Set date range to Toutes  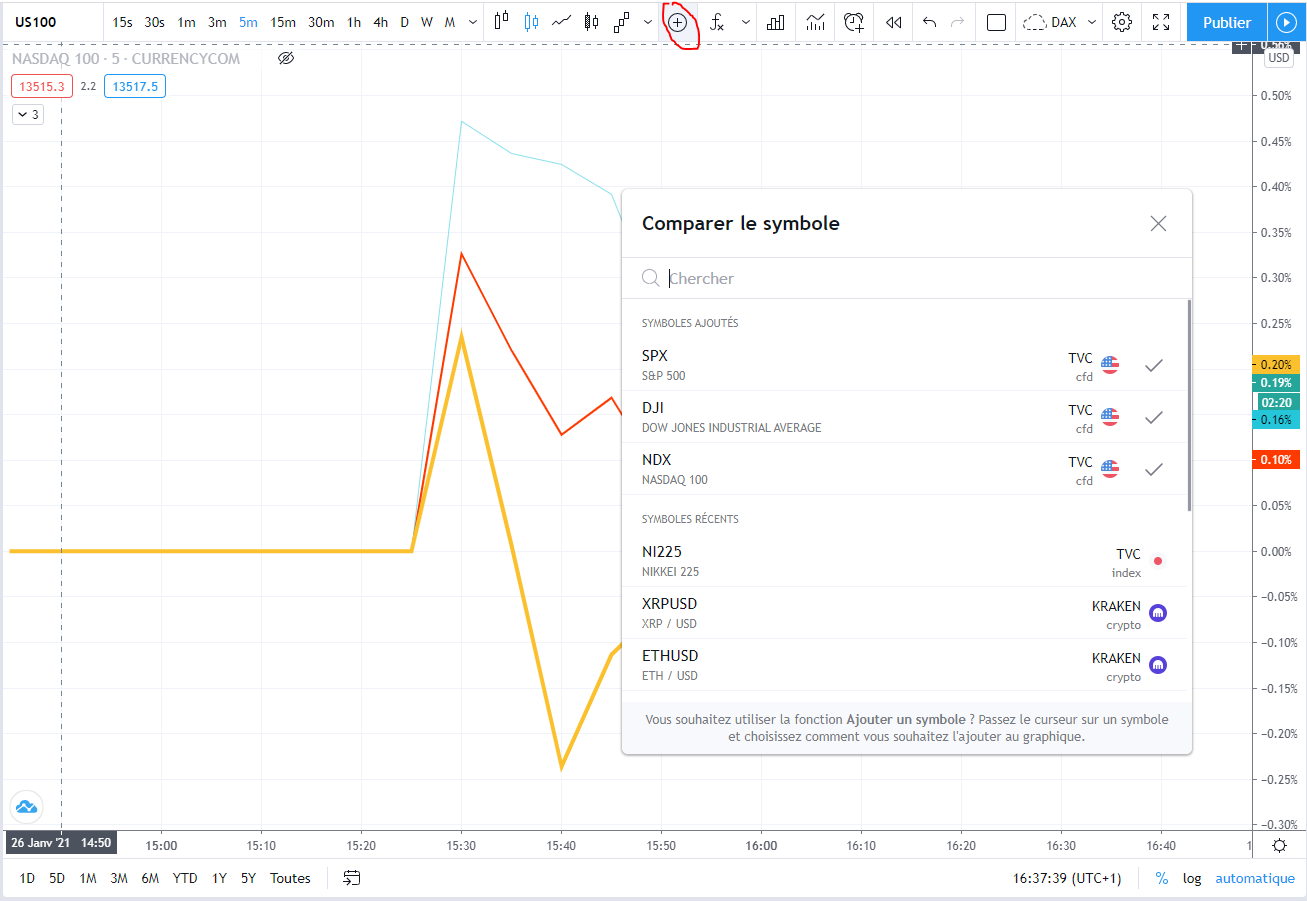[x=291, y=878]
